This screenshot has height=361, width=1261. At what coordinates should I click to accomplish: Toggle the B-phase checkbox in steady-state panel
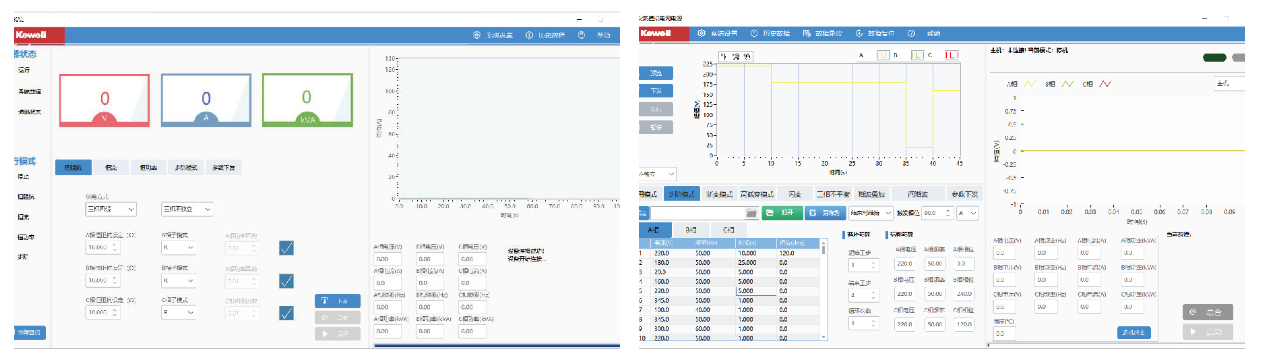[286, 281]
